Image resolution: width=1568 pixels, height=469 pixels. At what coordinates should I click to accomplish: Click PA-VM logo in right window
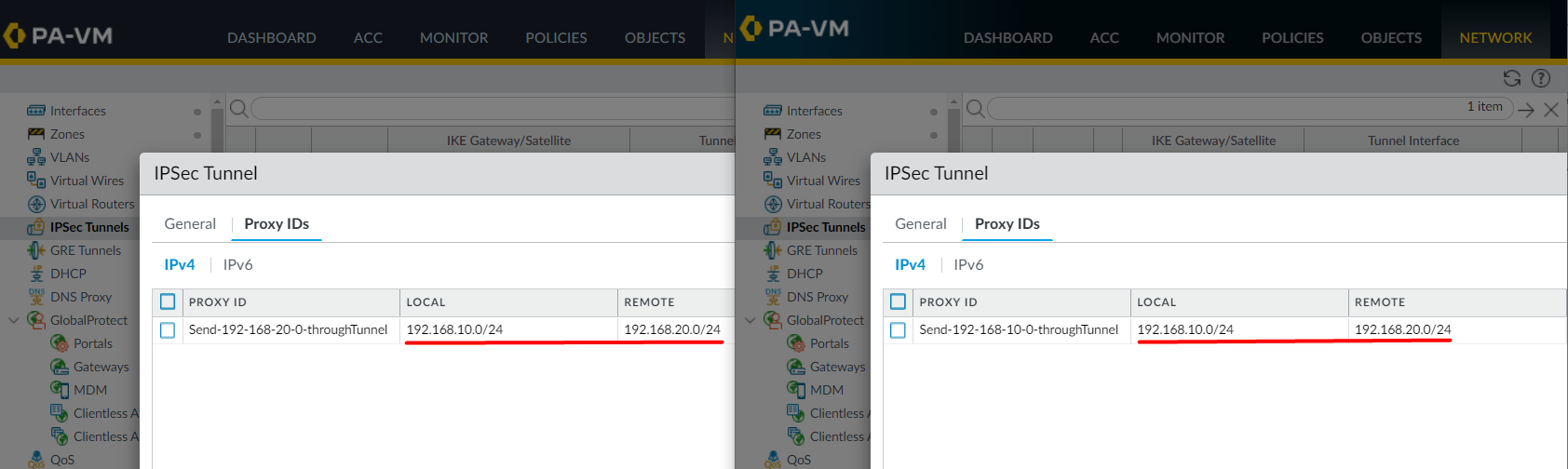pyautogui.click(x=795, y=28)
